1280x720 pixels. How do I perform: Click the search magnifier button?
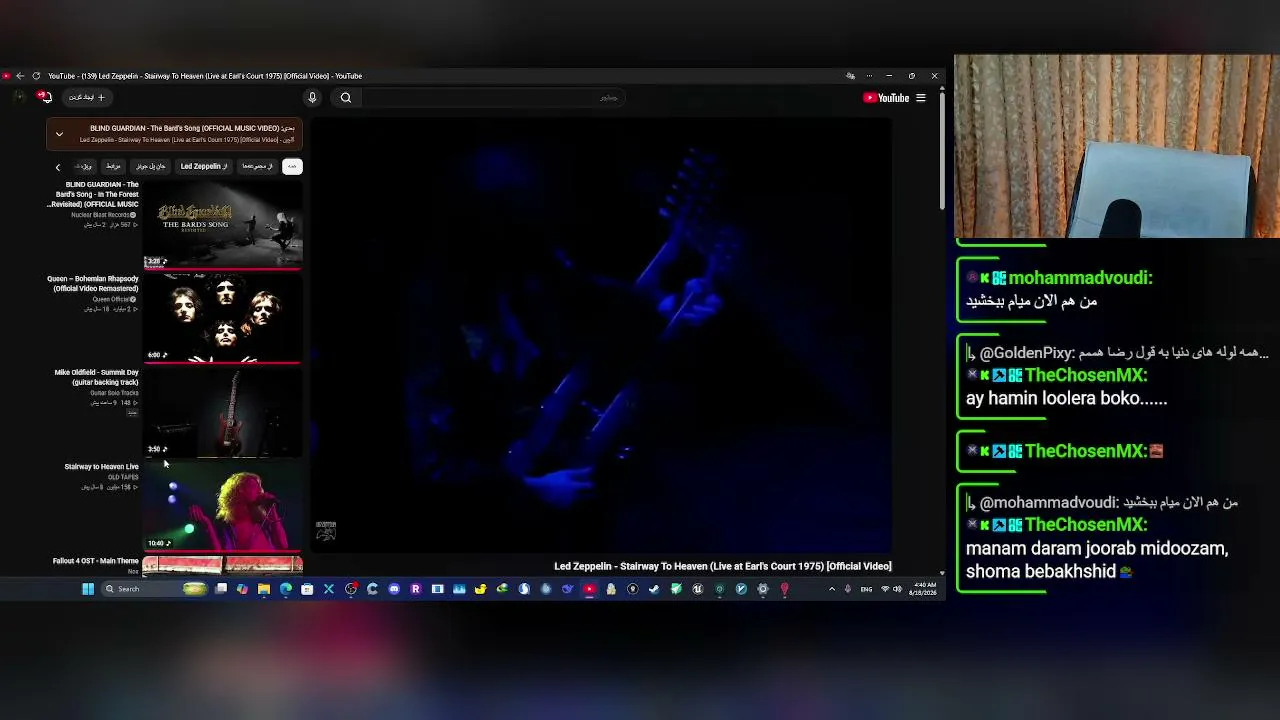coord(346,97)
